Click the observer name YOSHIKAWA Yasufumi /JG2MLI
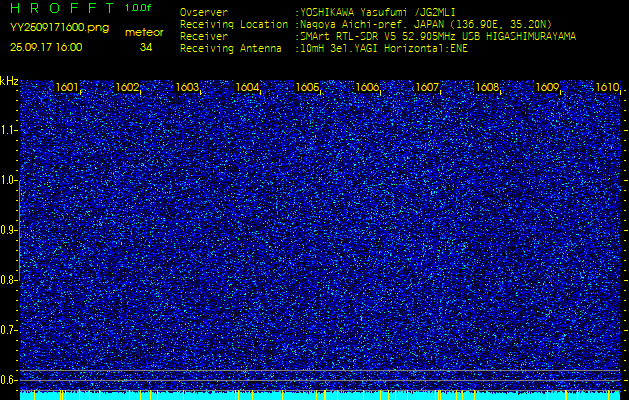The width and height of the screenshot is (629, 400). point(377,12)
